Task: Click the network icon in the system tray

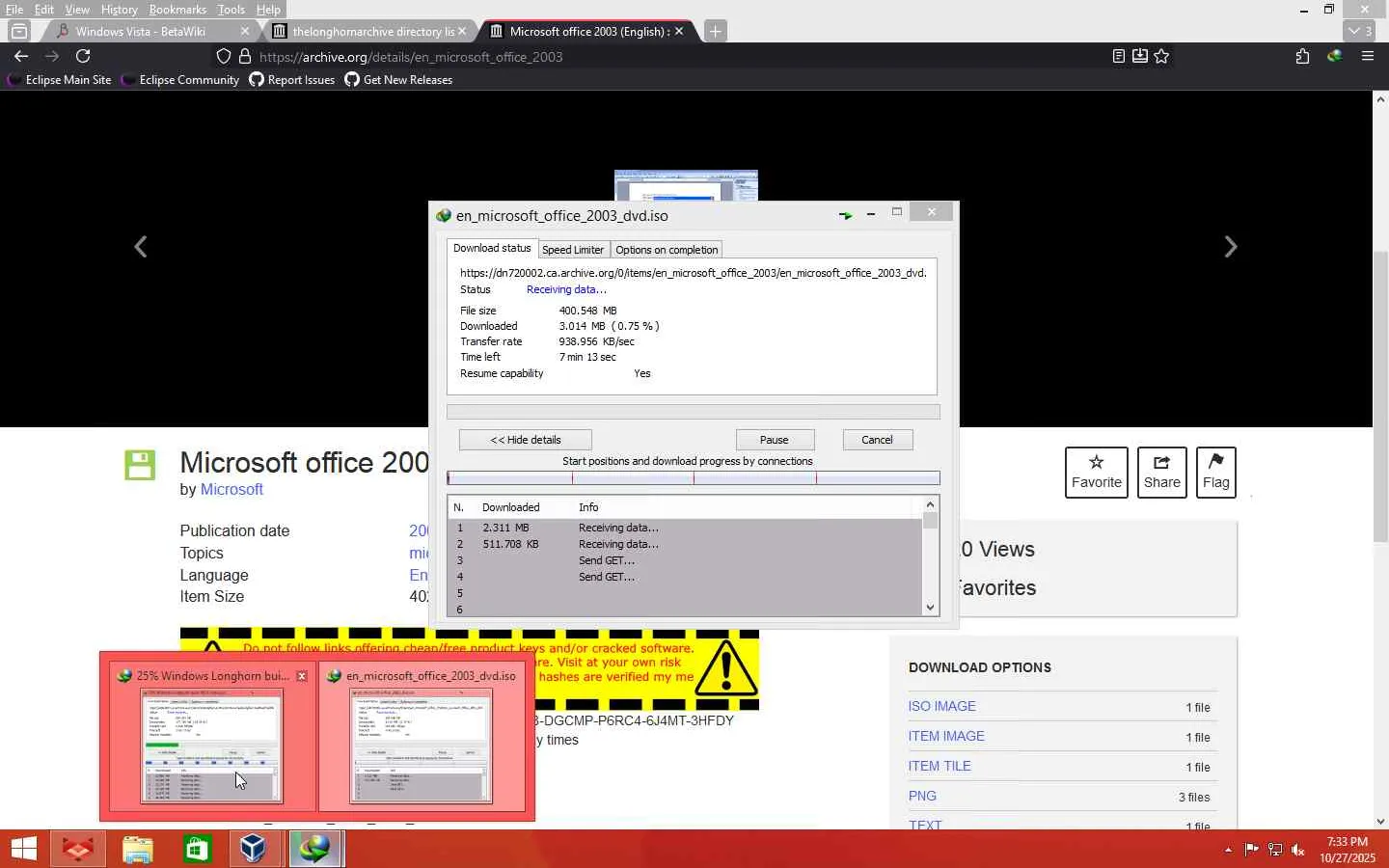Action: click(1274, 850)
